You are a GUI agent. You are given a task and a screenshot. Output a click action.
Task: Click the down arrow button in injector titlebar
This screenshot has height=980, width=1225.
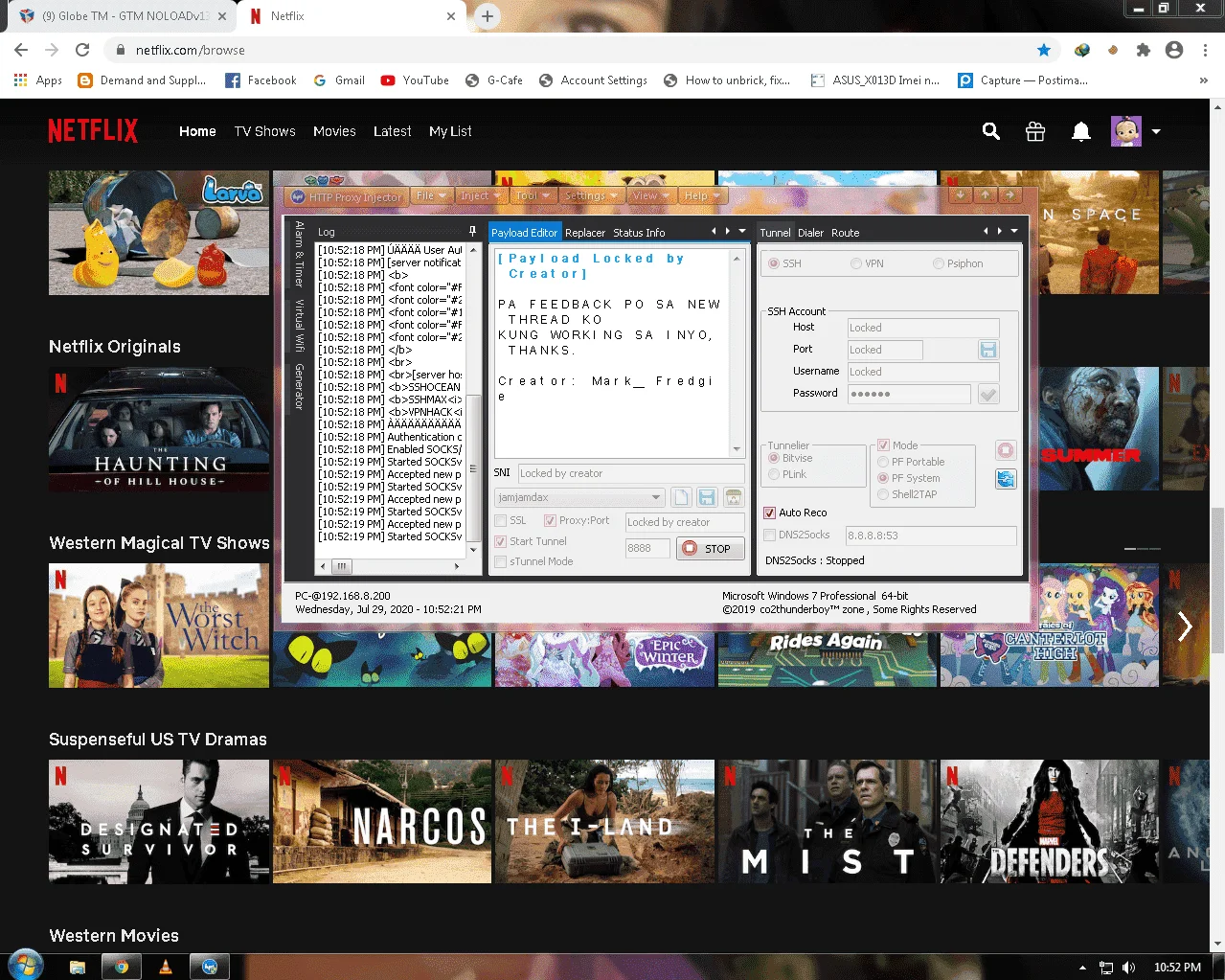pos(960,194)
